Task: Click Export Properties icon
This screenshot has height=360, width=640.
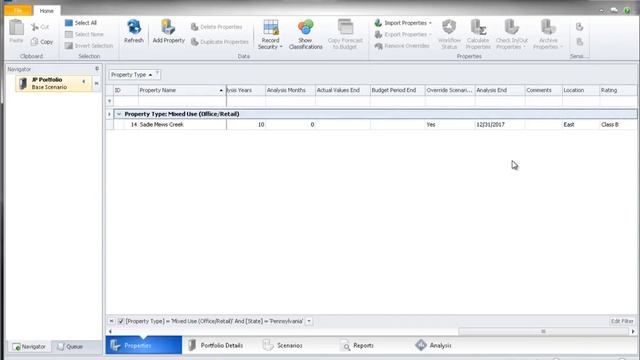Action: tap(378, 34)
